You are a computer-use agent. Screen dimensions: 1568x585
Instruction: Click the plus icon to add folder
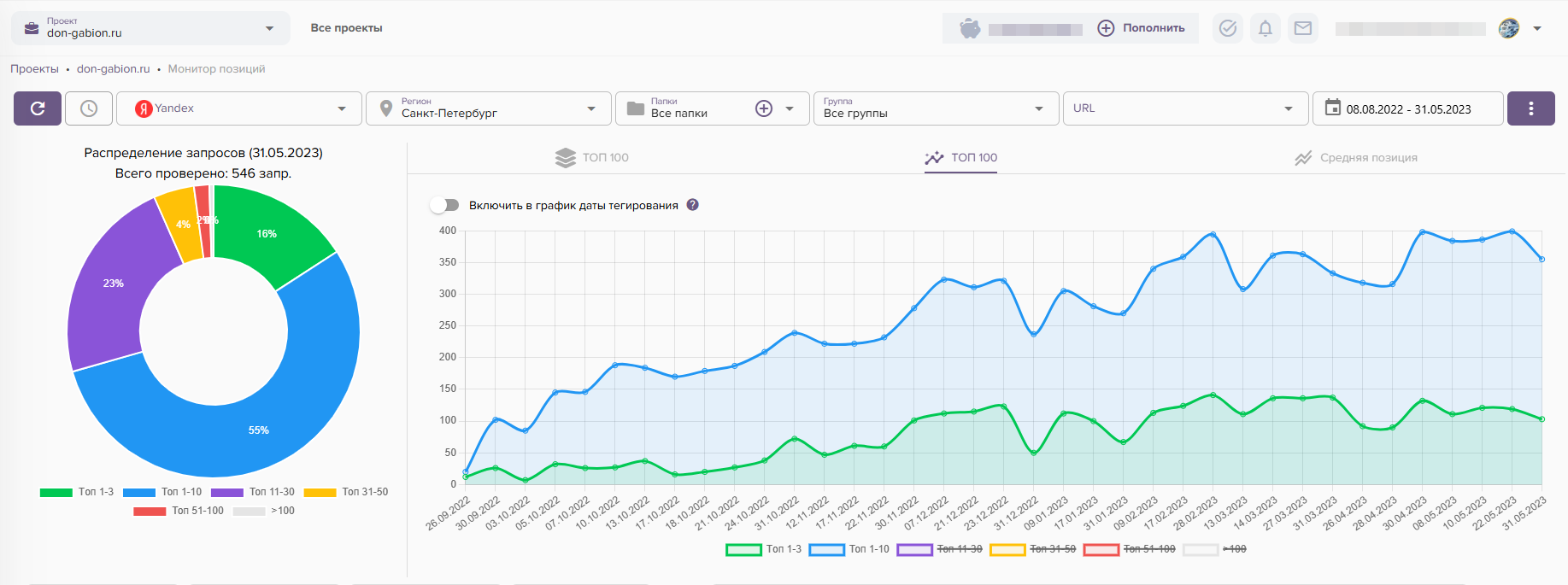(764, 108)
